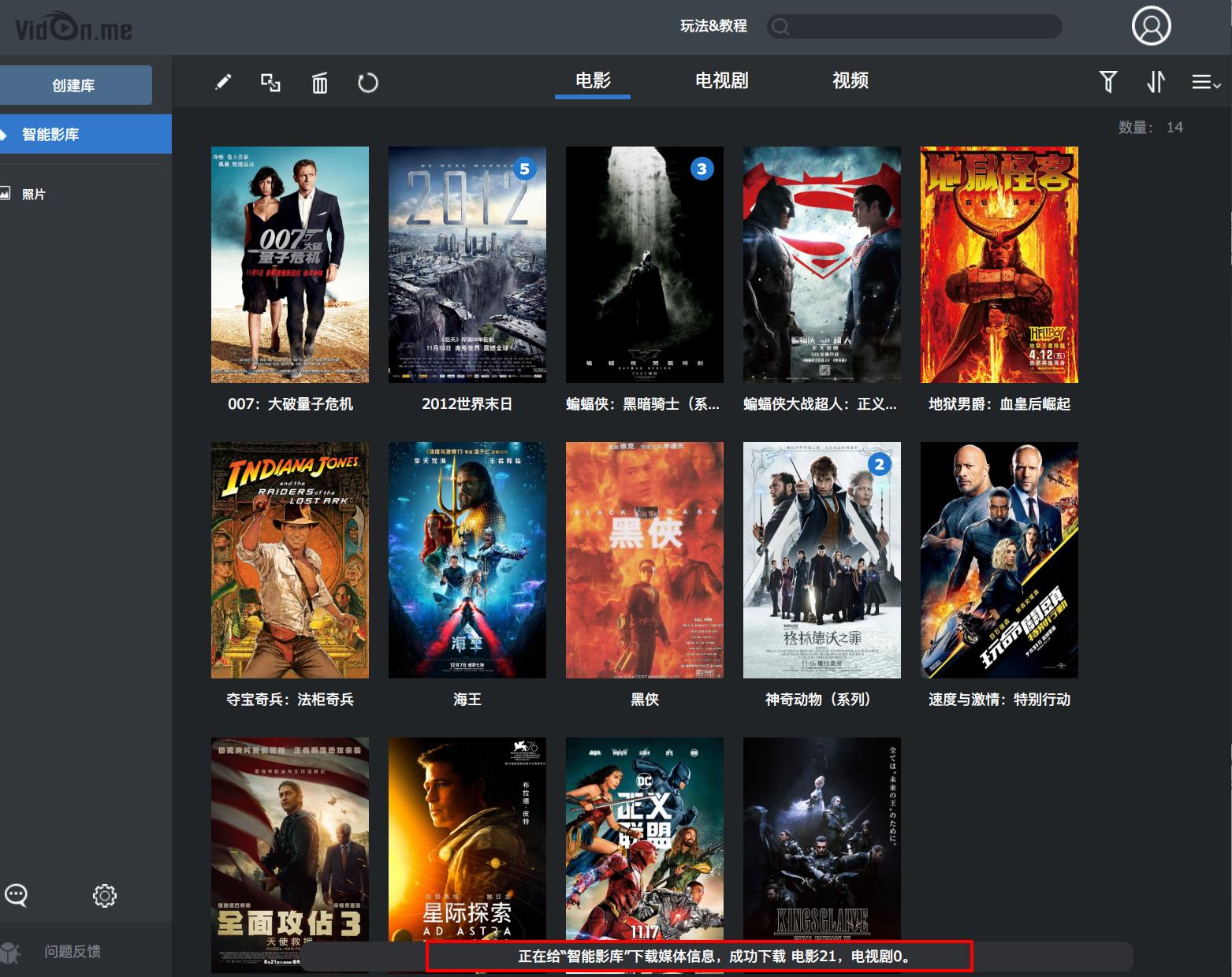This screenshot has height=977, width=1232.
Task: Click the pencil edit icon
Action: [x=223, y=82]
